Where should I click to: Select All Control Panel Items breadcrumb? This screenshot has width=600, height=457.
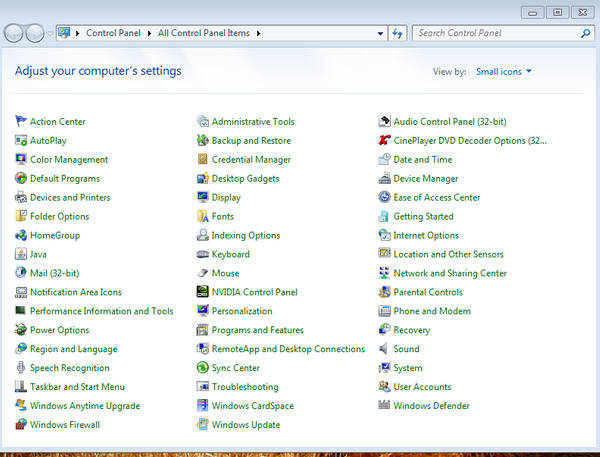coord(205,33)
